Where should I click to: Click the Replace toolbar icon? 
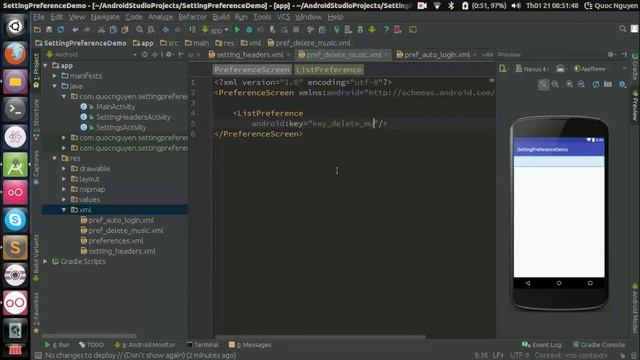(x=151, y=29)
